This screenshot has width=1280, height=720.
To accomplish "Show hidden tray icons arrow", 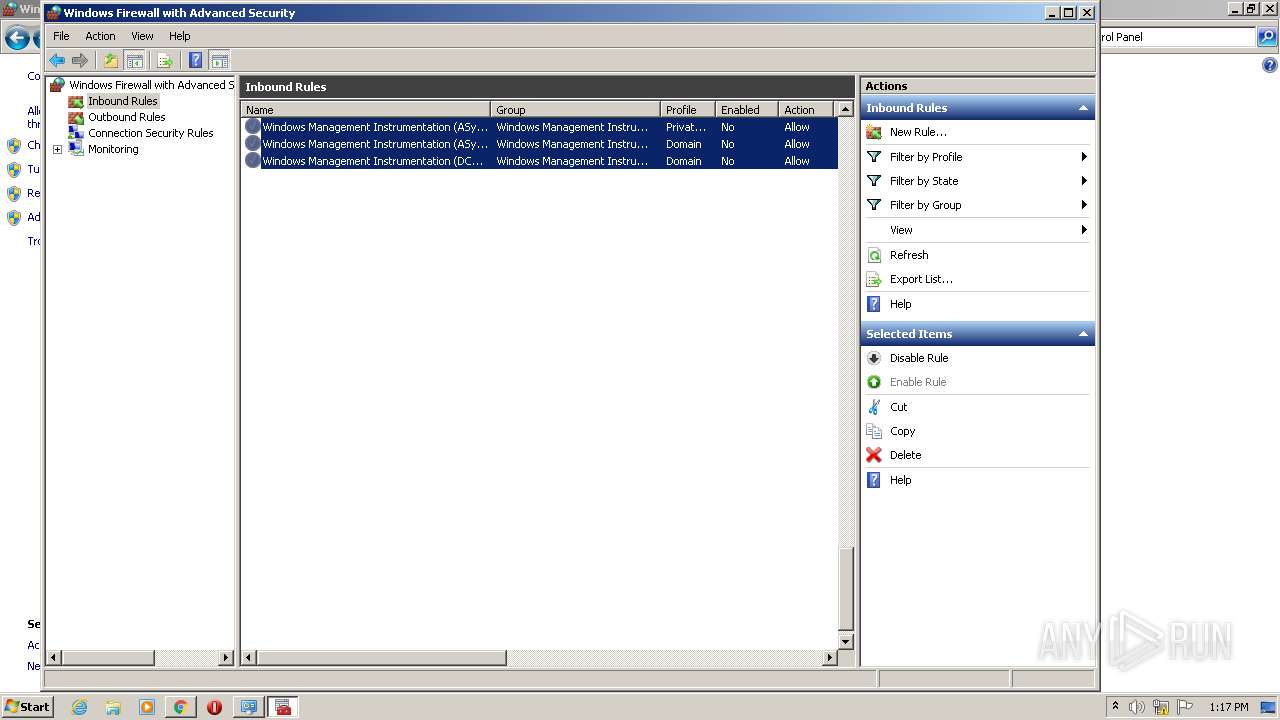I will (x=1116, y=707).
